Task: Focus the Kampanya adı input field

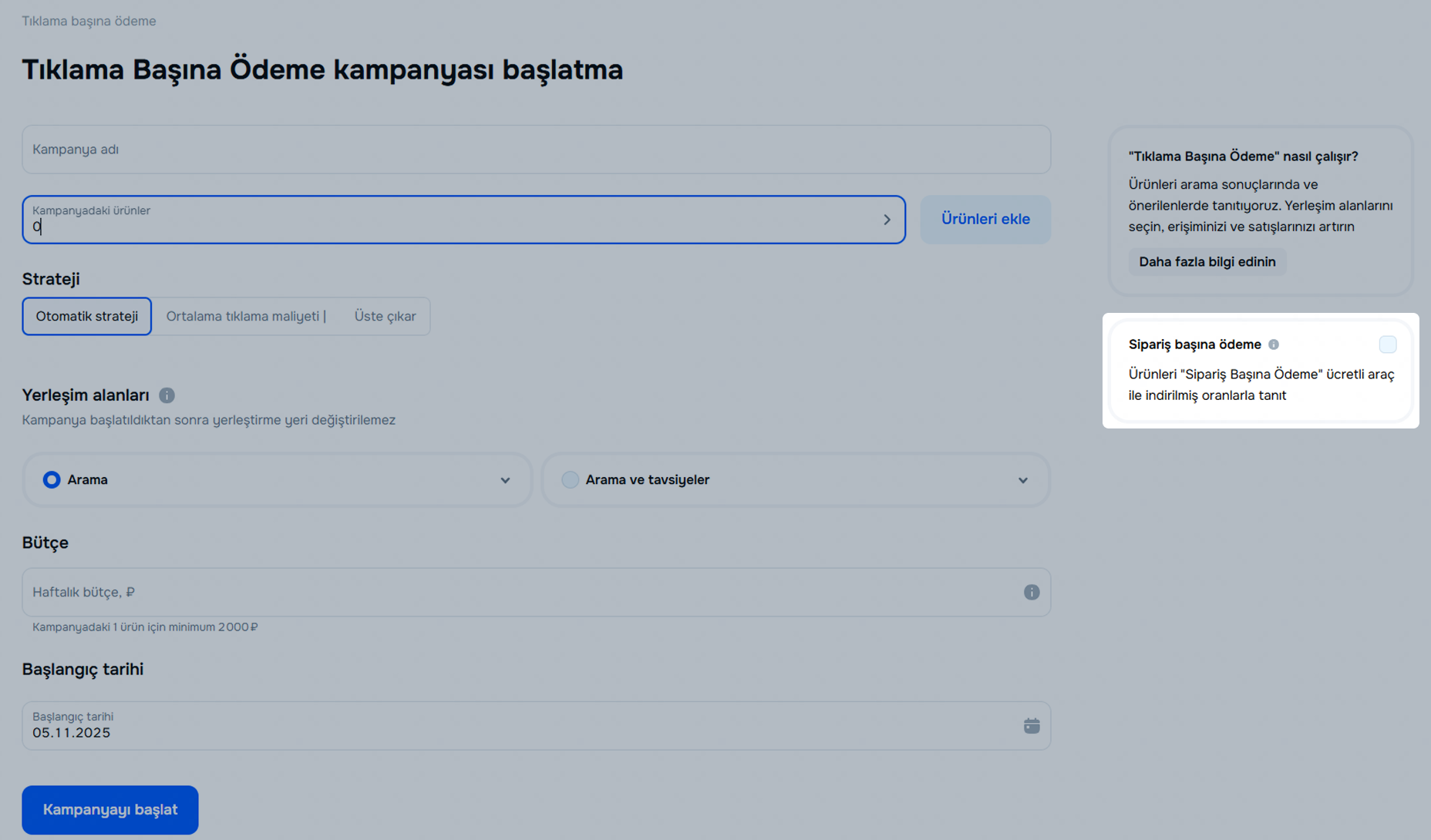Action: (x=536, y=150)
